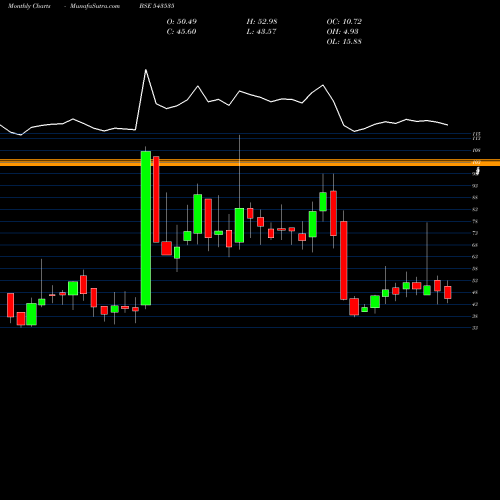Click the 'BSE 543535' ticker label

click(x=157, y=6)
